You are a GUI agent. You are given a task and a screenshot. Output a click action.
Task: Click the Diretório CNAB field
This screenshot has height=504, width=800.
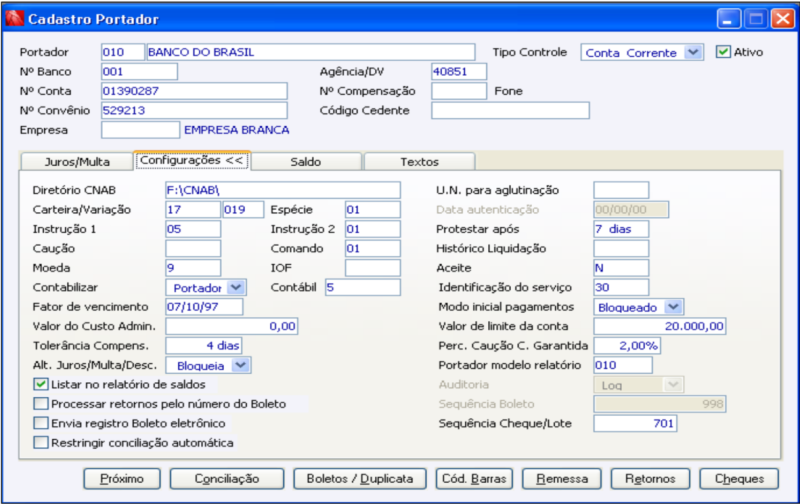(283, 190)
